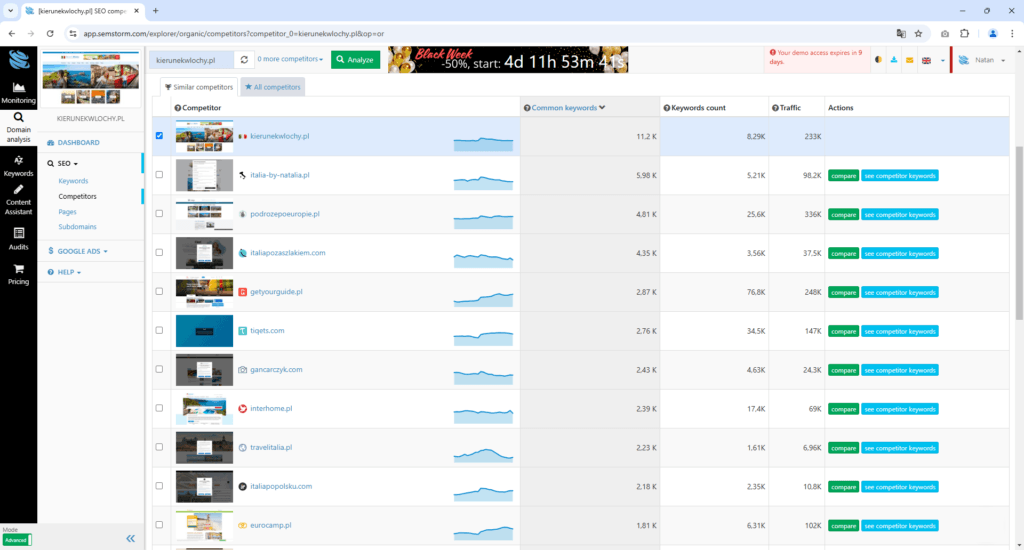This screenshot has height=550, width=1024.
Task: Click the blue download export icon
Action: pos(894,60)
